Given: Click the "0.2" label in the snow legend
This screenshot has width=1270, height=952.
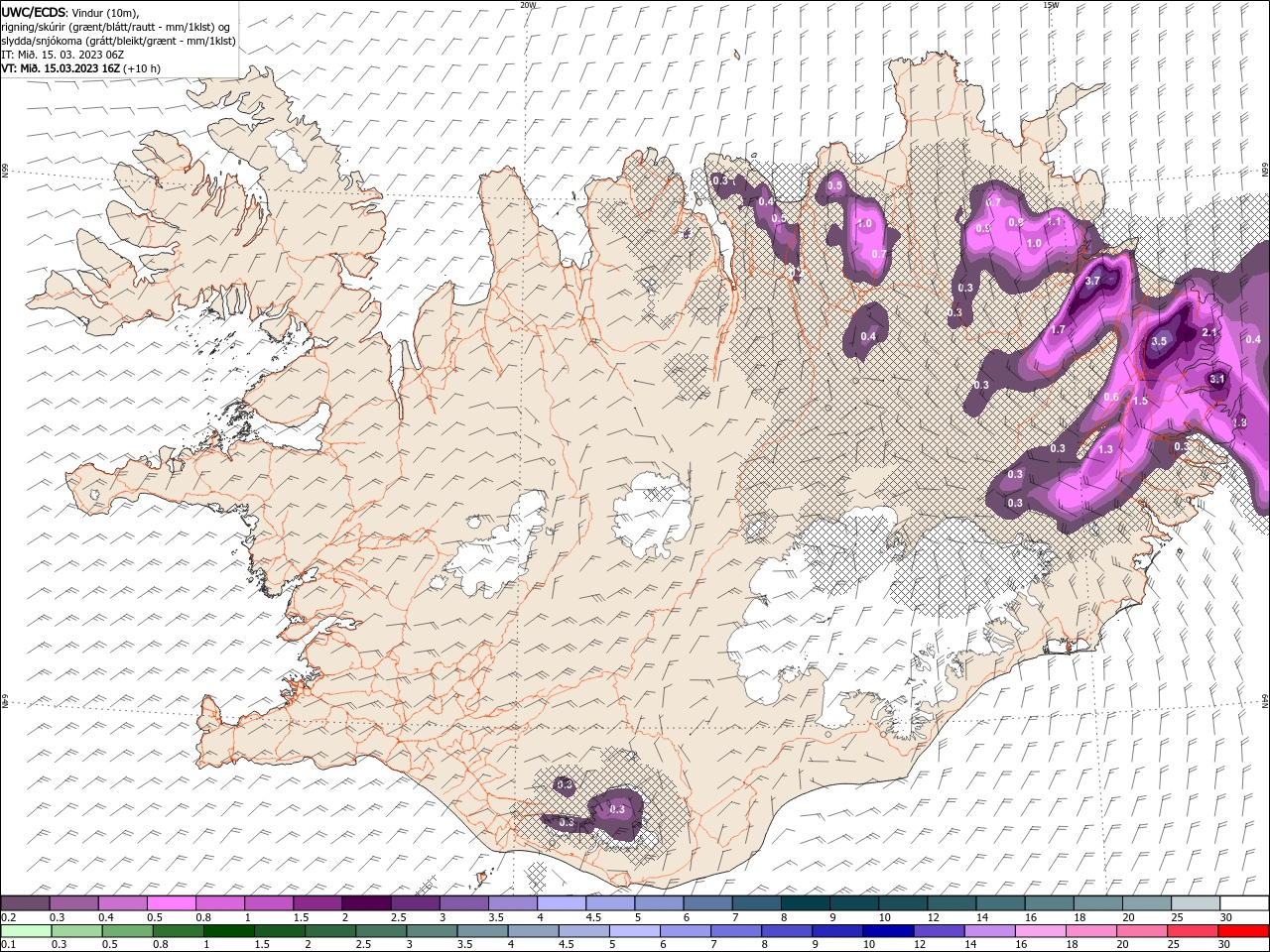Looking at the screenshot, I should pos(9,917).
